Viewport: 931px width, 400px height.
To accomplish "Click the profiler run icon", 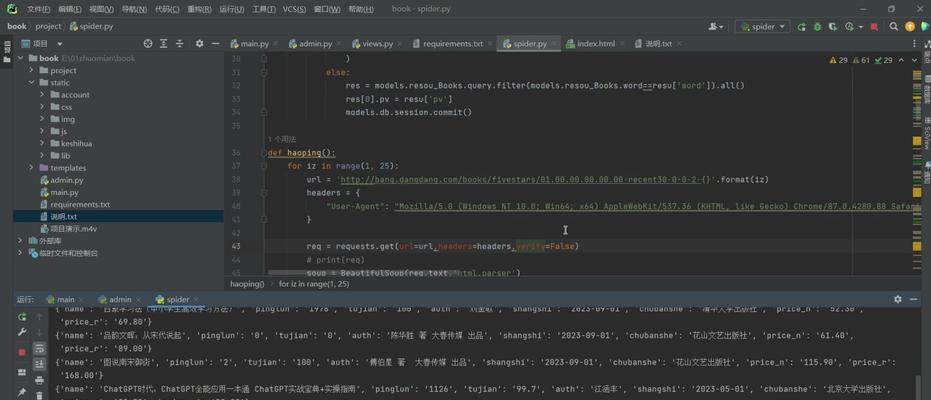I will (849, 27).
